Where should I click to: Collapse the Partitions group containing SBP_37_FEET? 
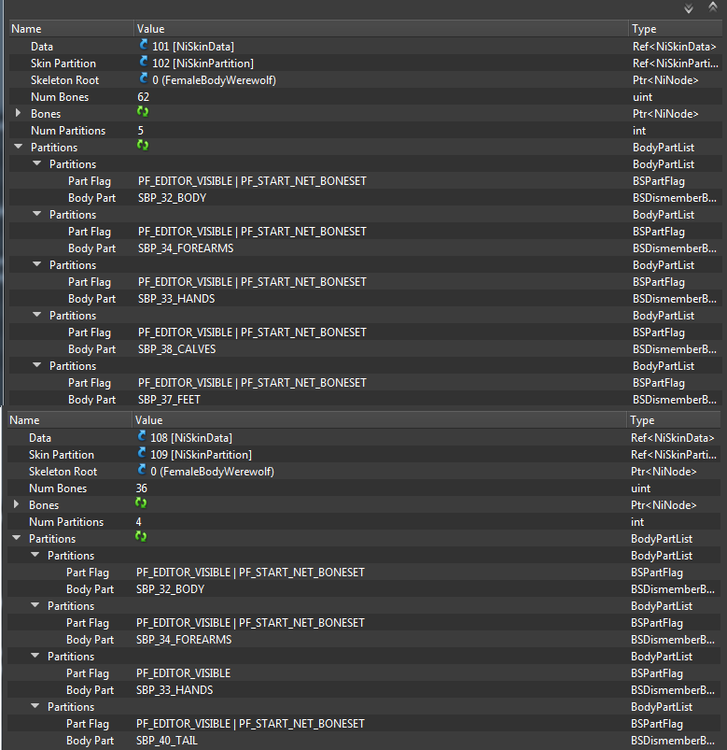(37, 365)
